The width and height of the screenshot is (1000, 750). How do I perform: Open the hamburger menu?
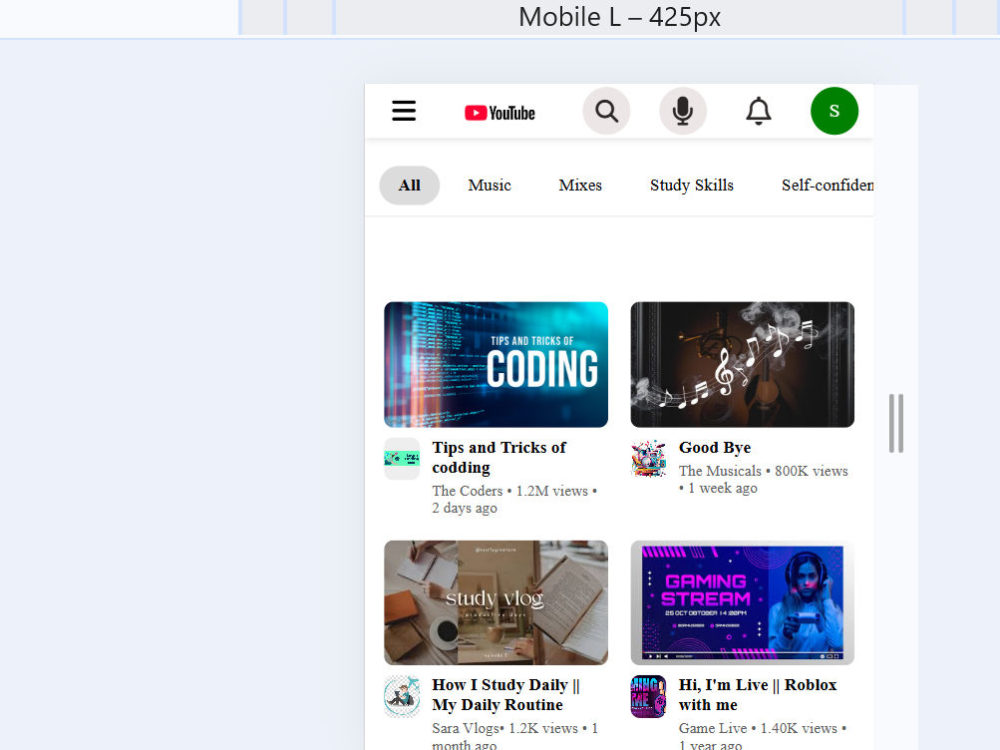404,111
